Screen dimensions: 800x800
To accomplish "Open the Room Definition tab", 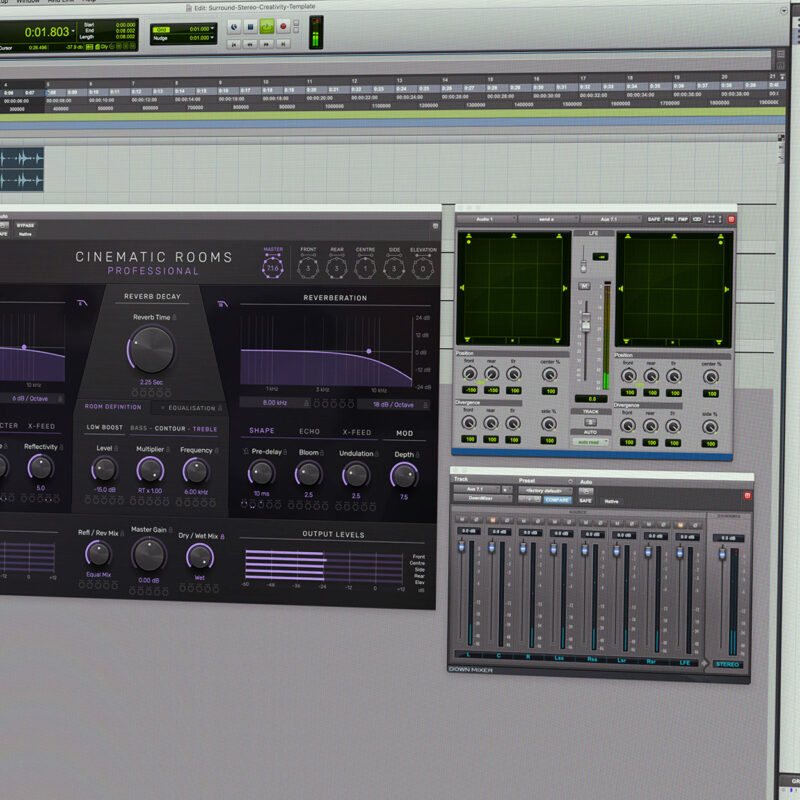I will [x=113, y=407].
